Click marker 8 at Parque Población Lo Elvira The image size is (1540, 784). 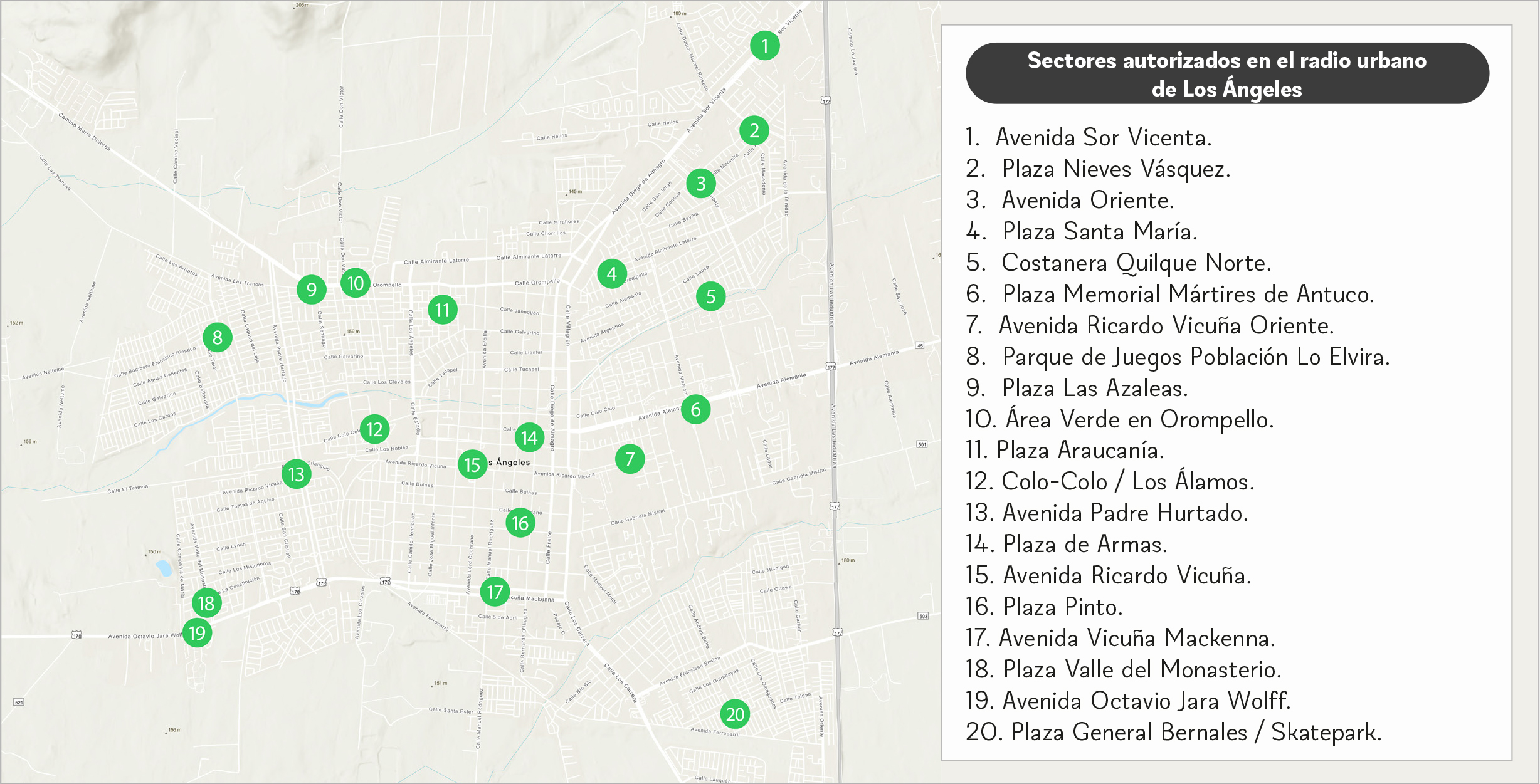point(218,337)
